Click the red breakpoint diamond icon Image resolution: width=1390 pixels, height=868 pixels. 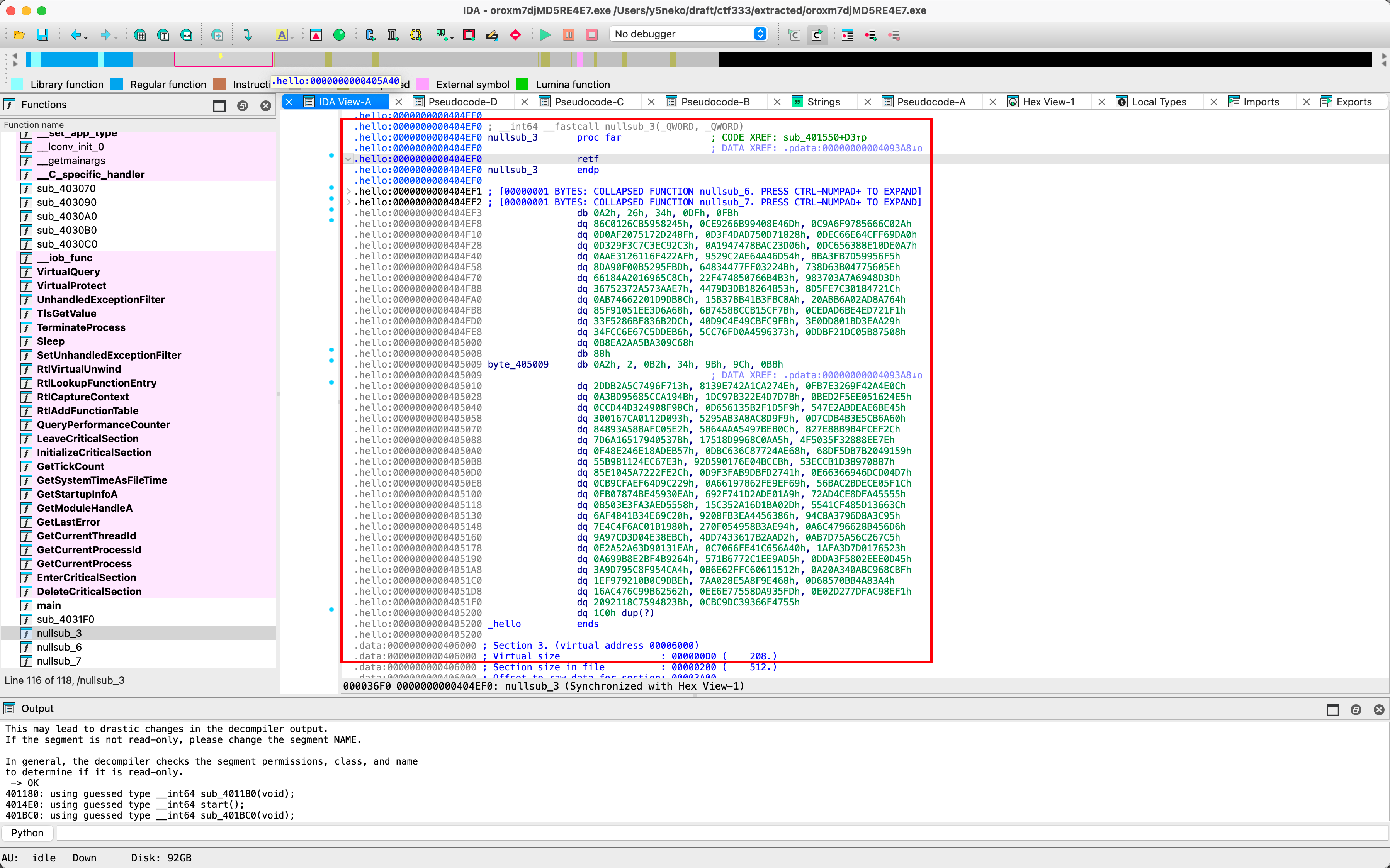515,35
